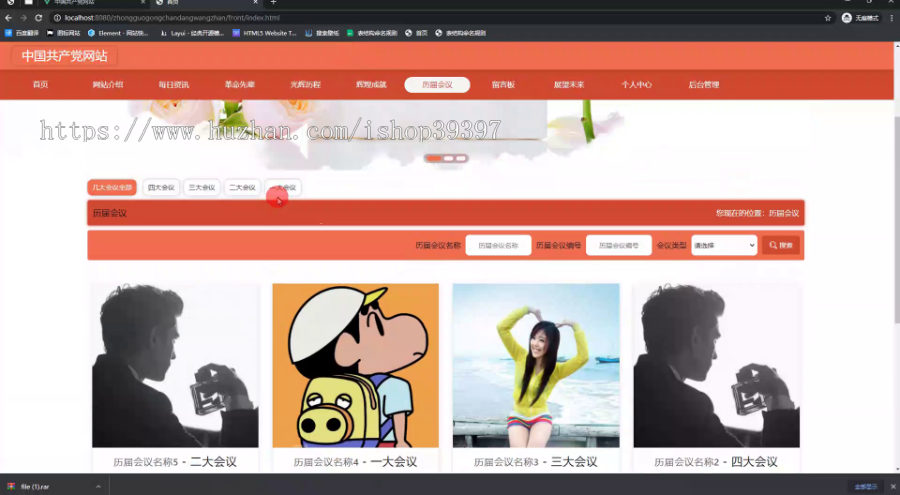Open the incognito 无痕模式 profile badge

click(860, 18)
